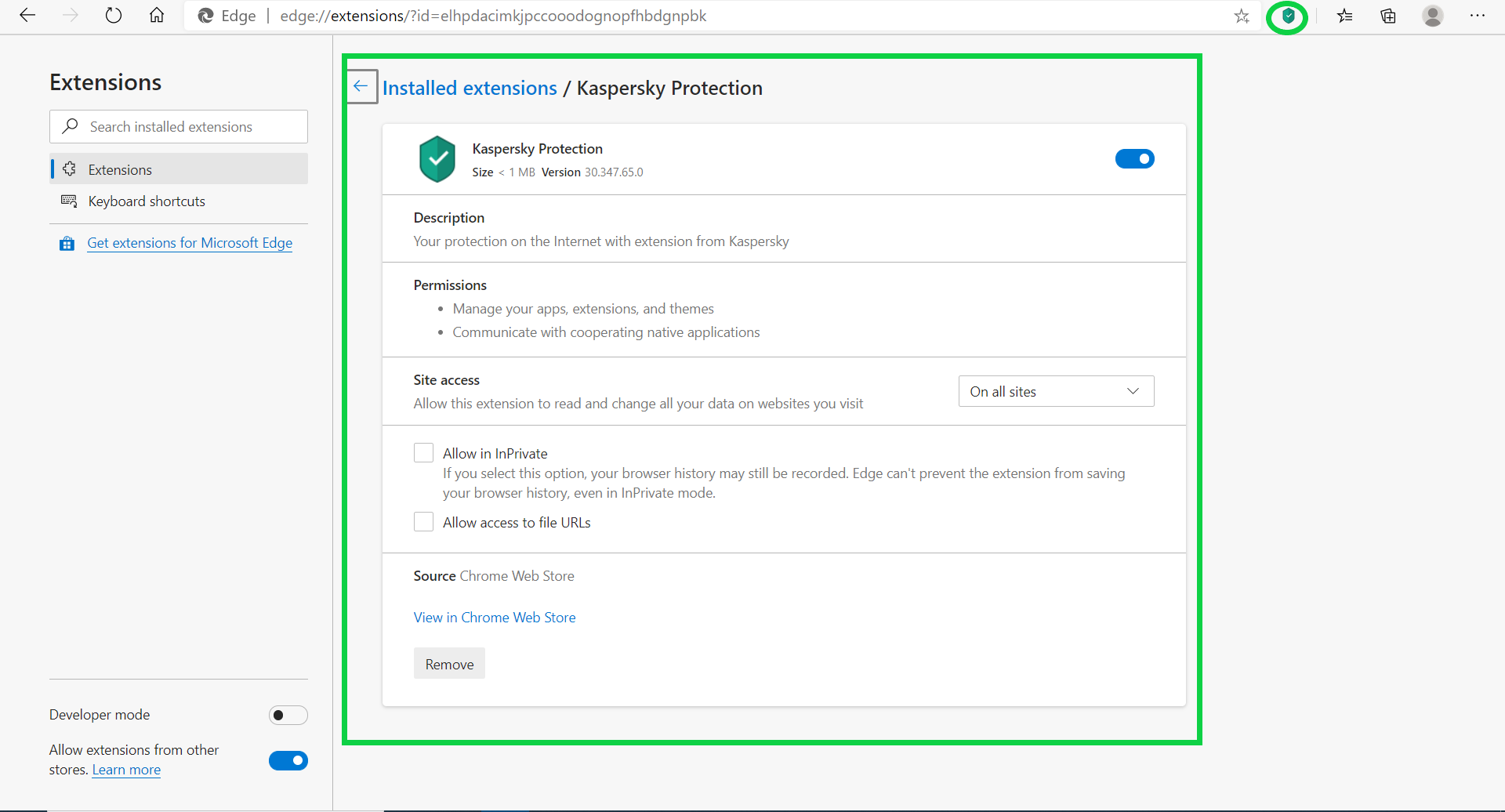The height and width of the screenshot is (812, 1505).
Task: Open the user profile avatar
Action: (1433, 16)
